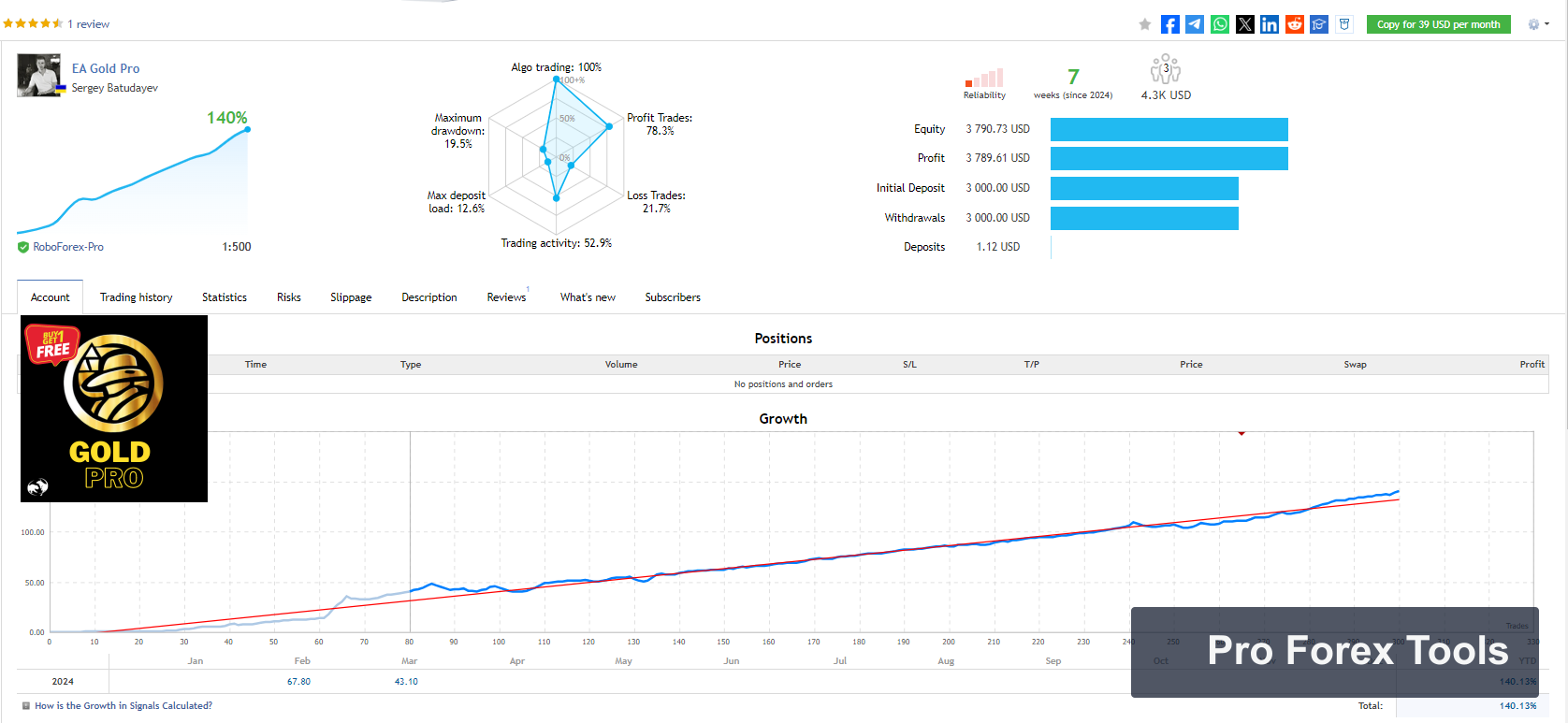Screen dimensions: 1568x723
Task: Click the S/L column header
Action: tap(909, 365)
